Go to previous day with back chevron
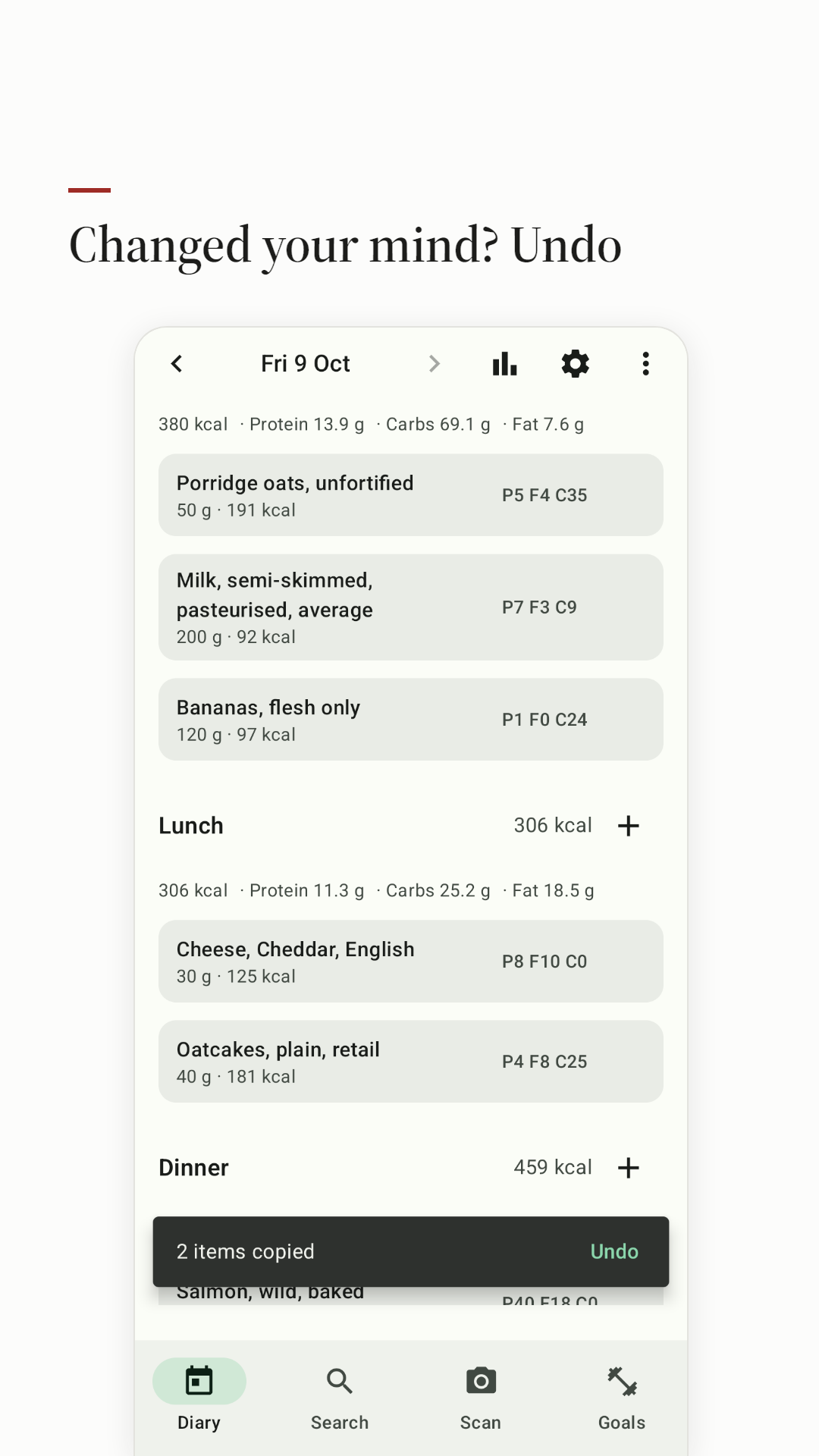The height and width of the screenshot is (1456, 819). pos(177,364)
